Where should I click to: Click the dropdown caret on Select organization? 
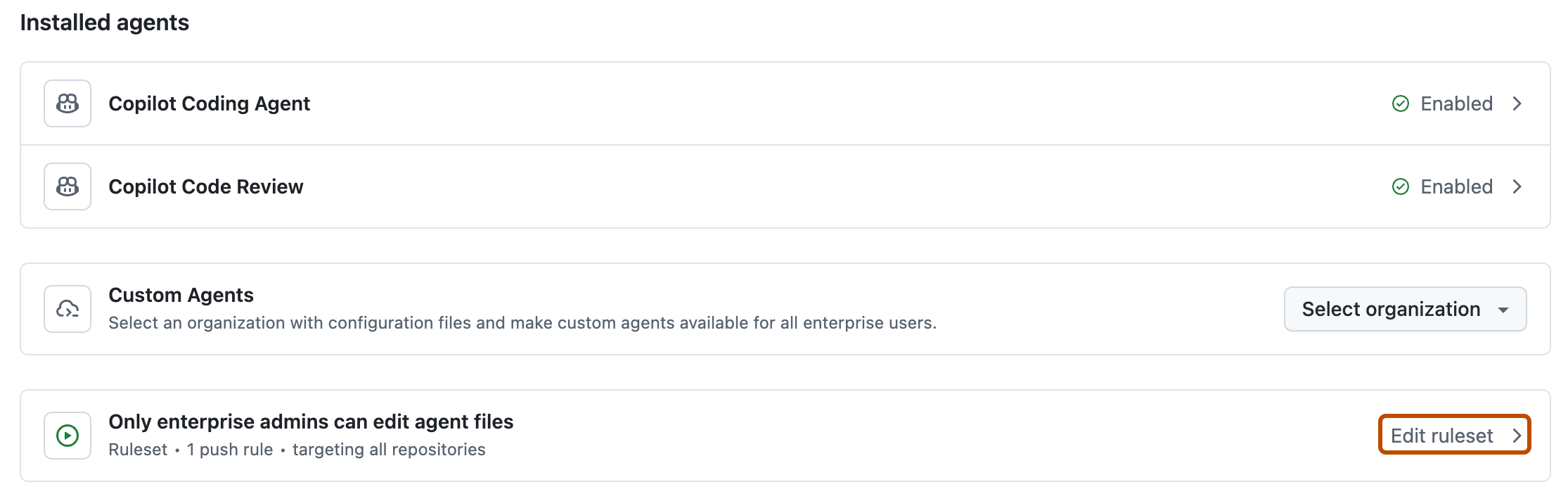[x=1505, y=308]
